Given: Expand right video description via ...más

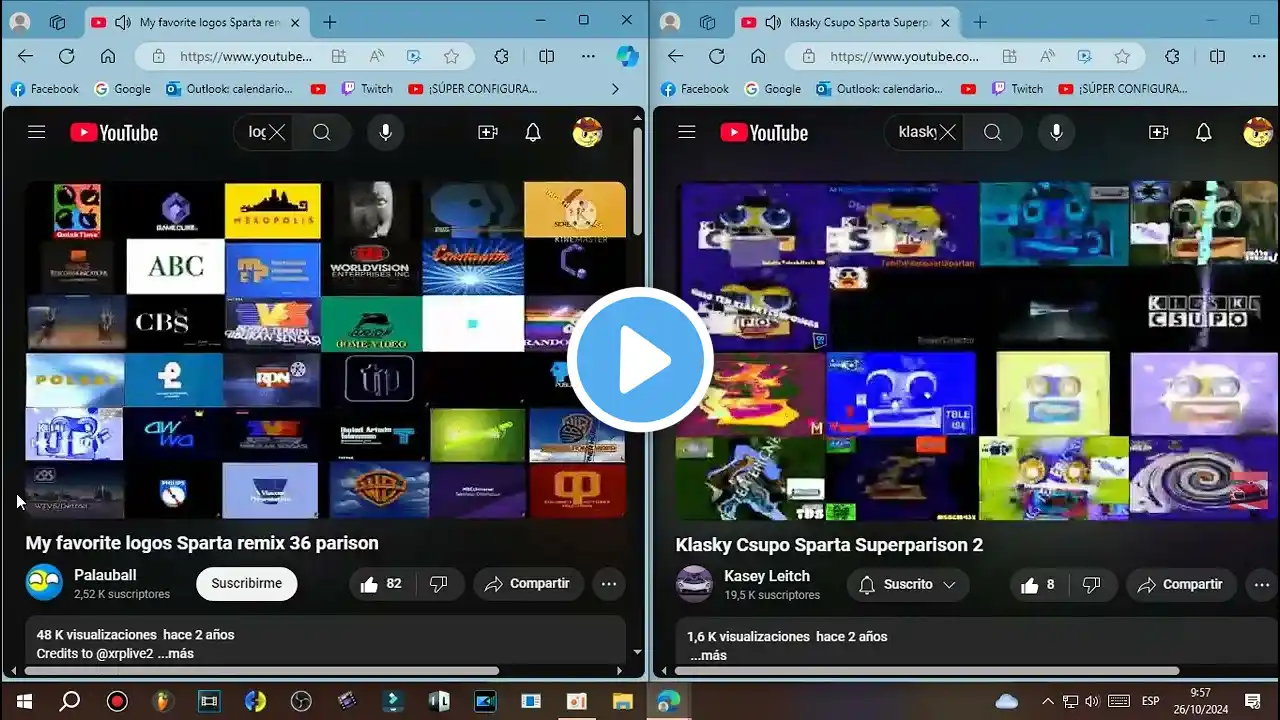Looking at the screenshot, I should tap(707, 655).
